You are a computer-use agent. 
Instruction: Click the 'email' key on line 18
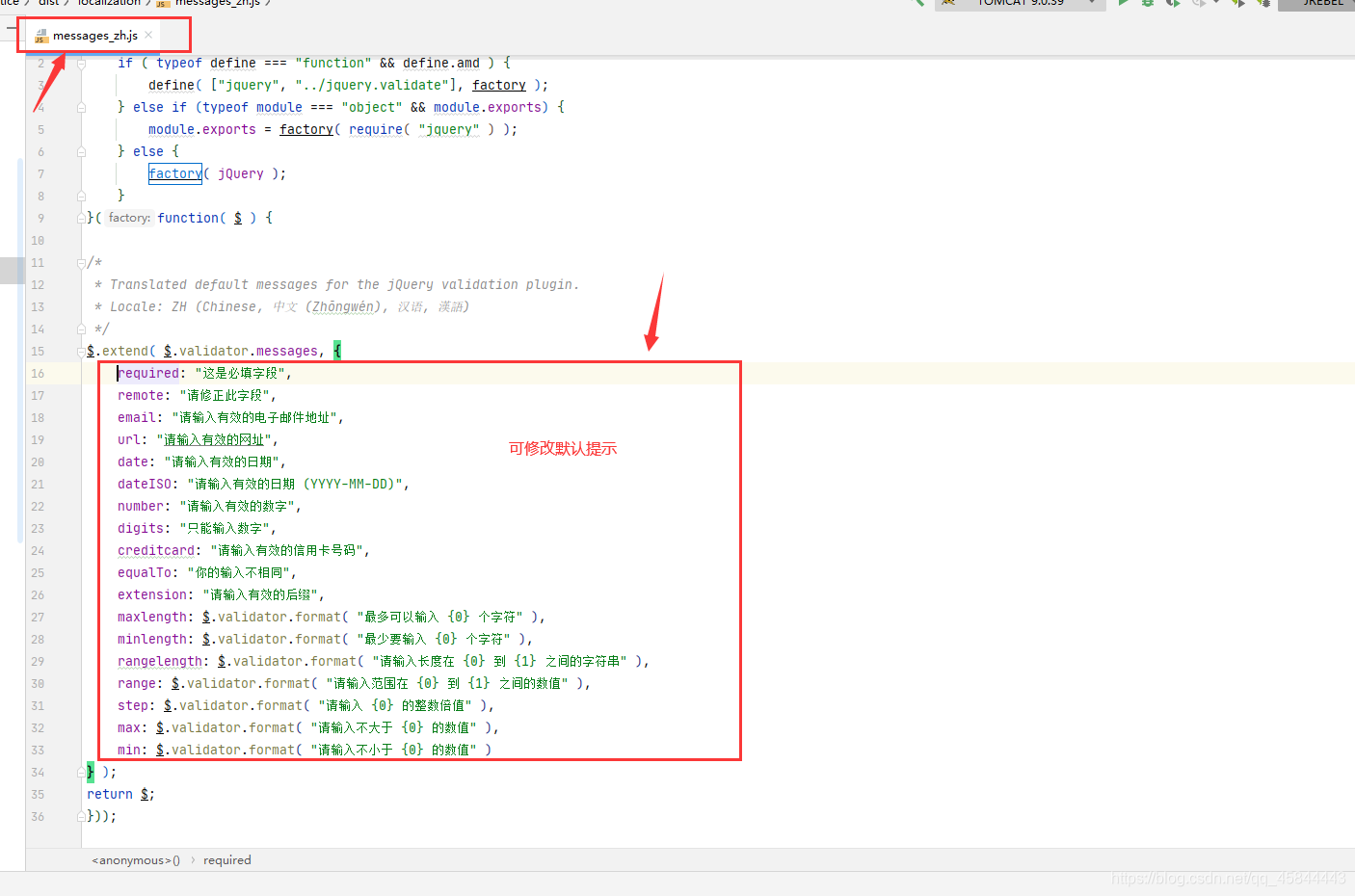137,418
